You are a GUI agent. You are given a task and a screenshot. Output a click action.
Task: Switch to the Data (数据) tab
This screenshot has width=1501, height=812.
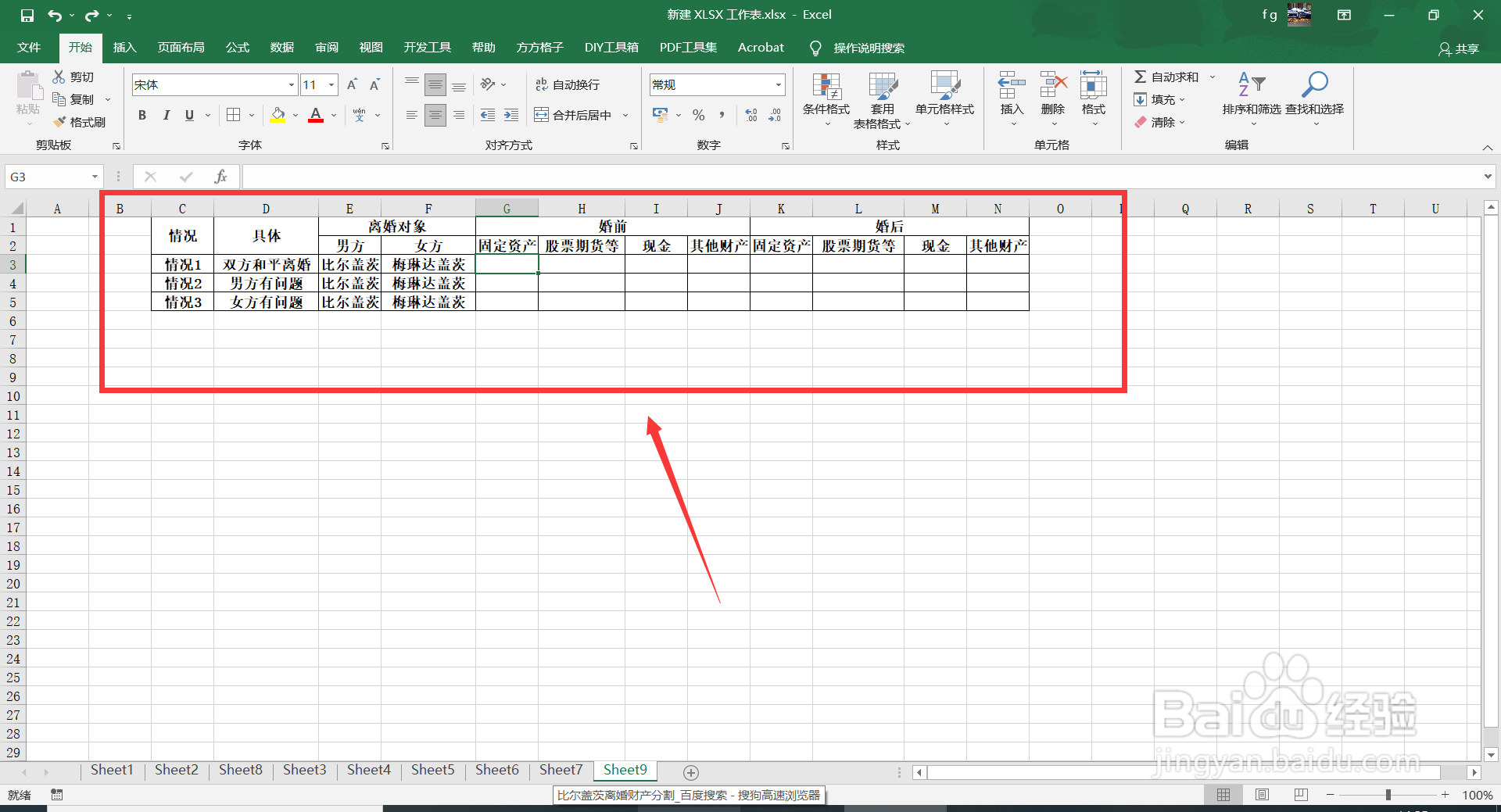[281, 48]
